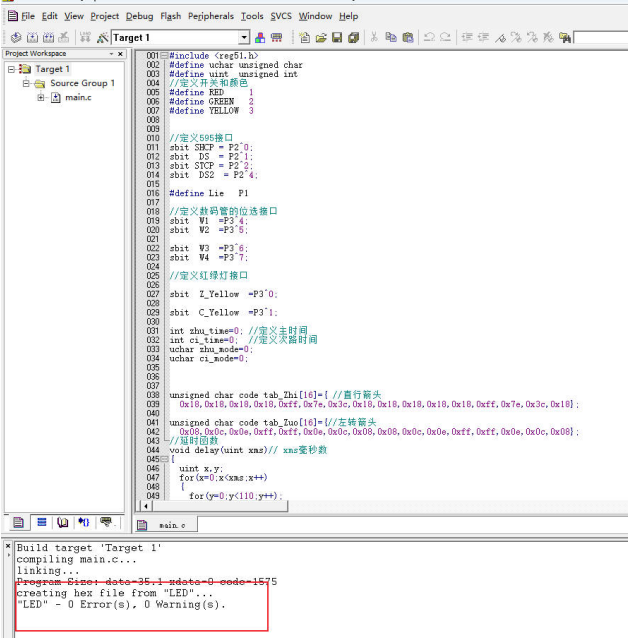Create a new file via toolbar icon

[304, 38]
